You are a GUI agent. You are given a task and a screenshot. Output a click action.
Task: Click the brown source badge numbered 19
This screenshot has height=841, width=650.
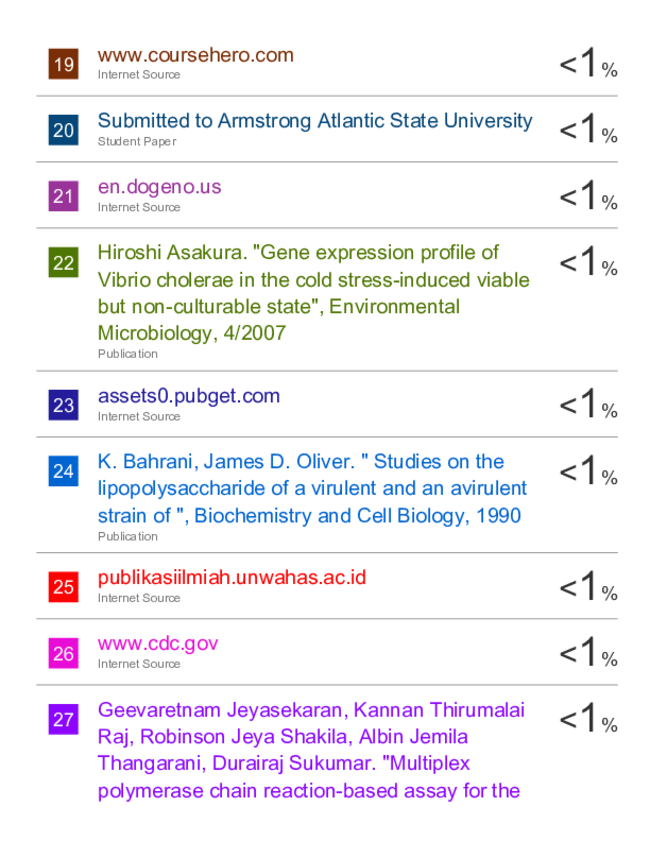pyautogui.click(x=63, y=64)
